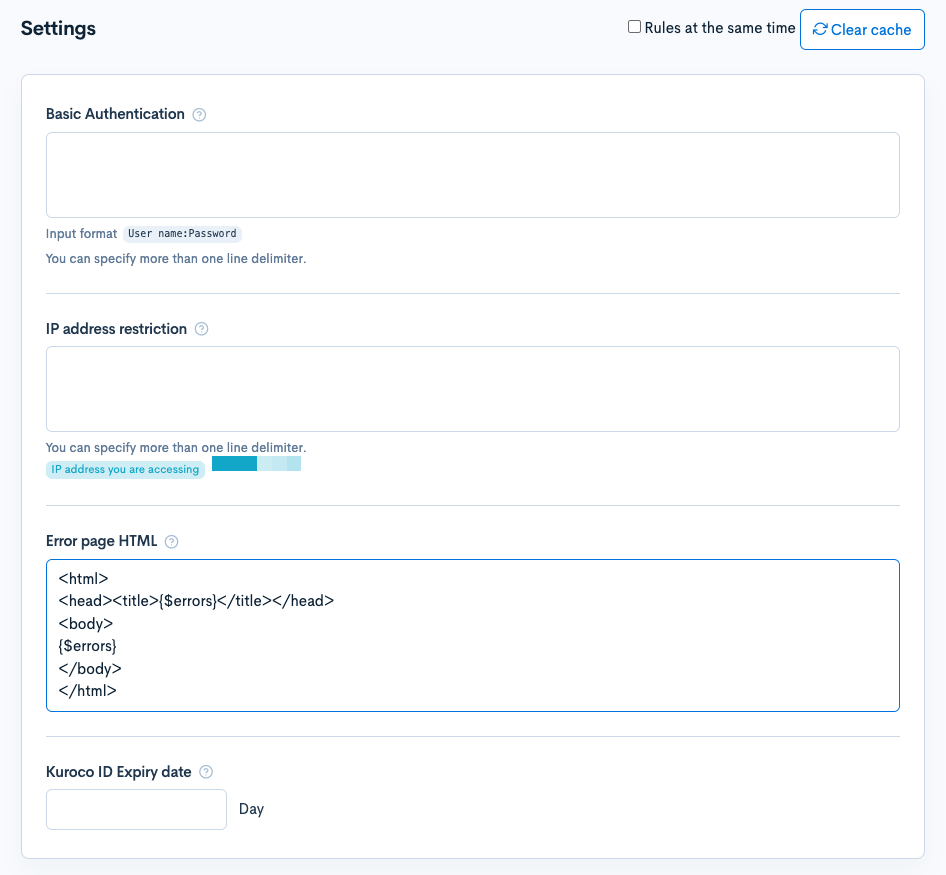Image resolution: width=946 pixels, height=875 pixels.
Task: Select the Settings page heading
Action: pos(58,29)
